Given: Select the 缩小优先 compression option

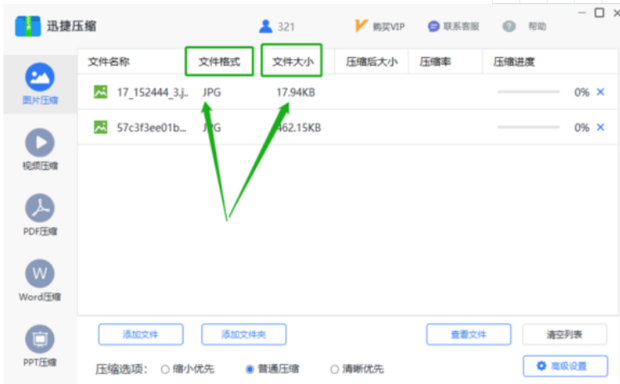Looking at the screenshot, I should [x=165, y=369].
